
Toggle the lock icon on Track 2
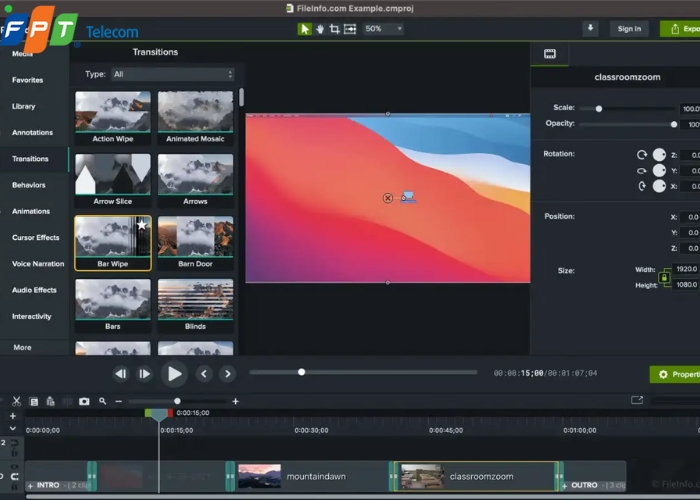pyautogui.click(x=14, y=453)
